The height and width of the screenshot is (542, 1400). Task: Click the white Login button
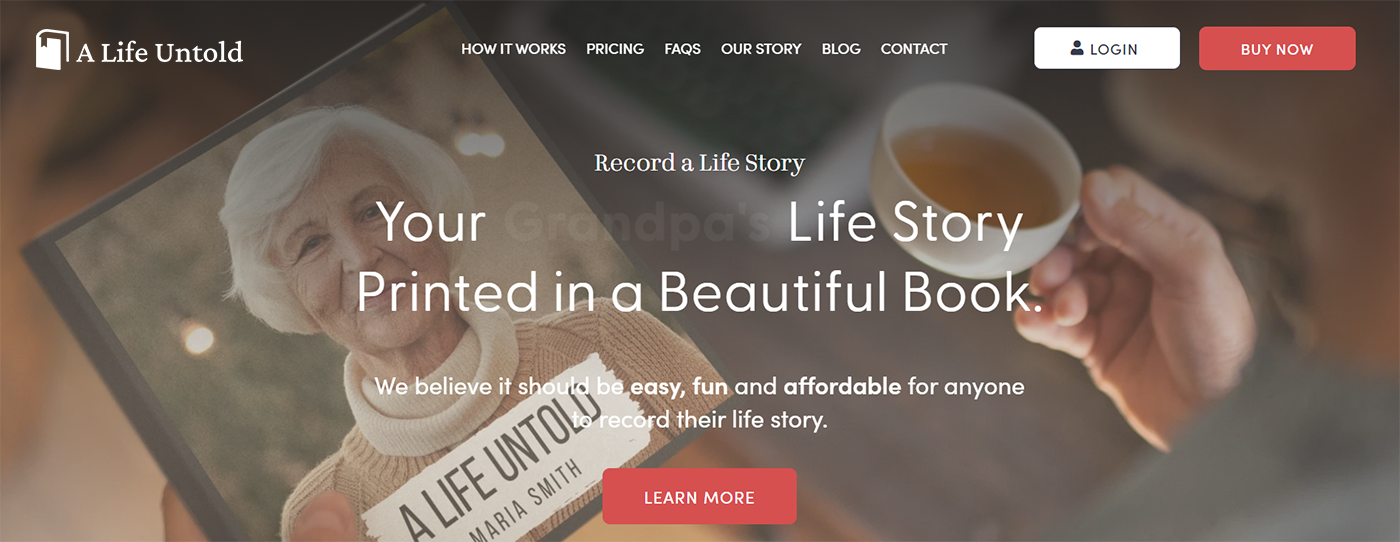coord(1107,48)
